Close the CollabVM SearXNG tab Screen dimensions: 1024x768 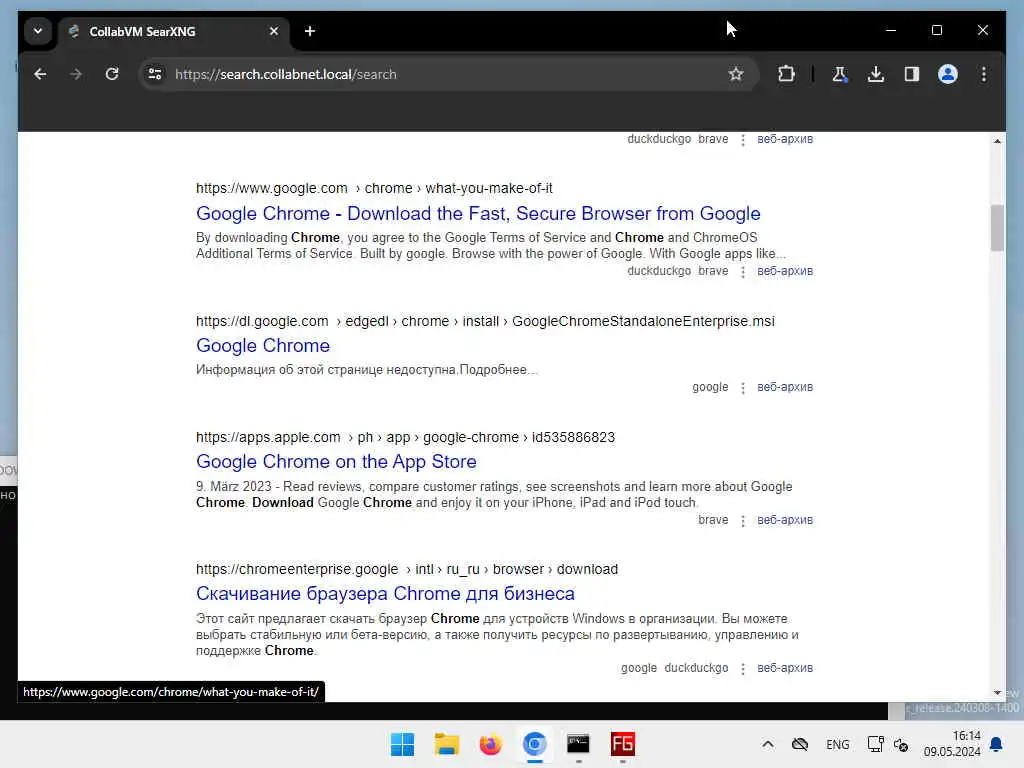coord(274,31)
